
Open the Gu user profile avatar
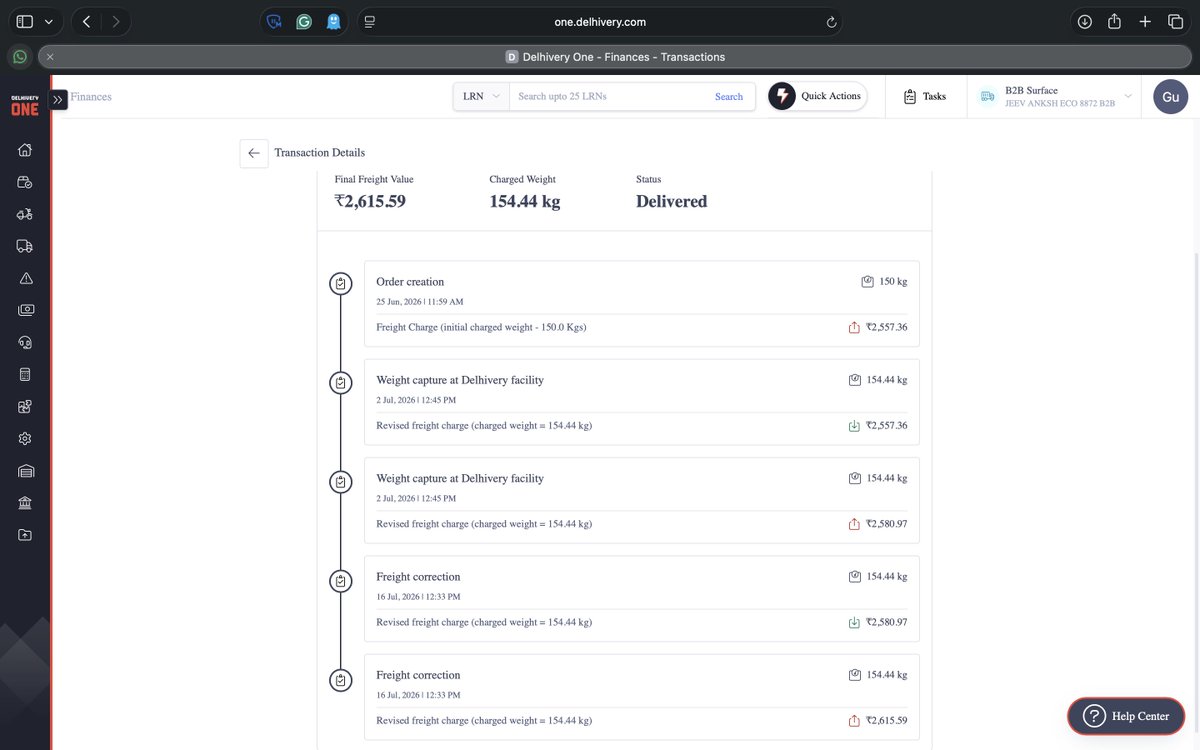pyautogui.click(x=1170, y=96)
